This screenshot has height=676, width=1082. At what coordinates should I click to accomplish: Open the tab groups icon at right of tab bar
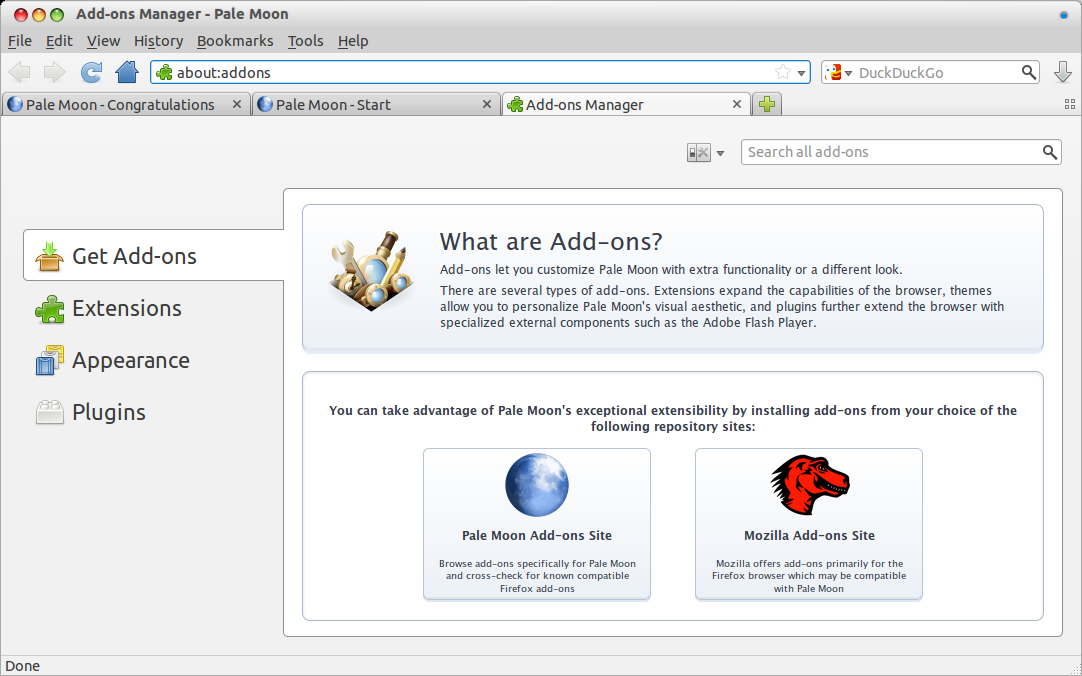coord(1070,104)
